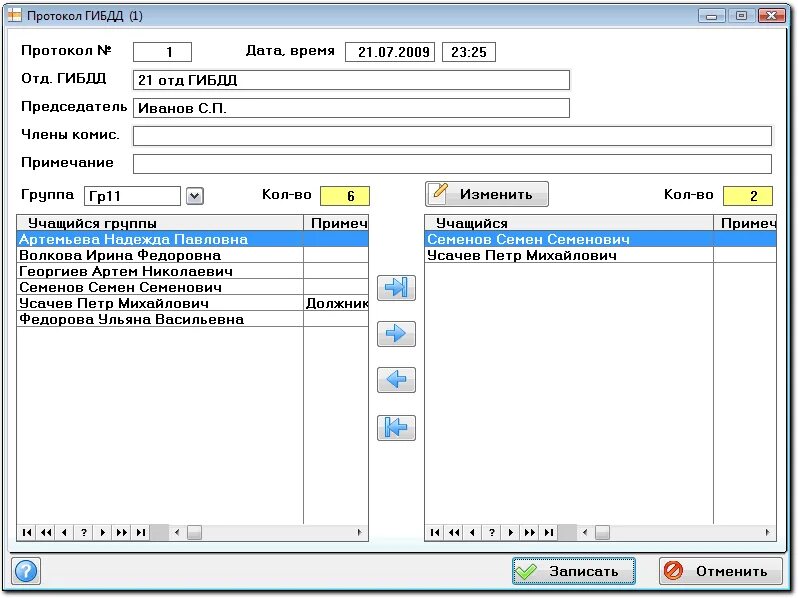Click the window icon in the title bar
The width and height of the screenshot is (798, 598).
point(14,16)
